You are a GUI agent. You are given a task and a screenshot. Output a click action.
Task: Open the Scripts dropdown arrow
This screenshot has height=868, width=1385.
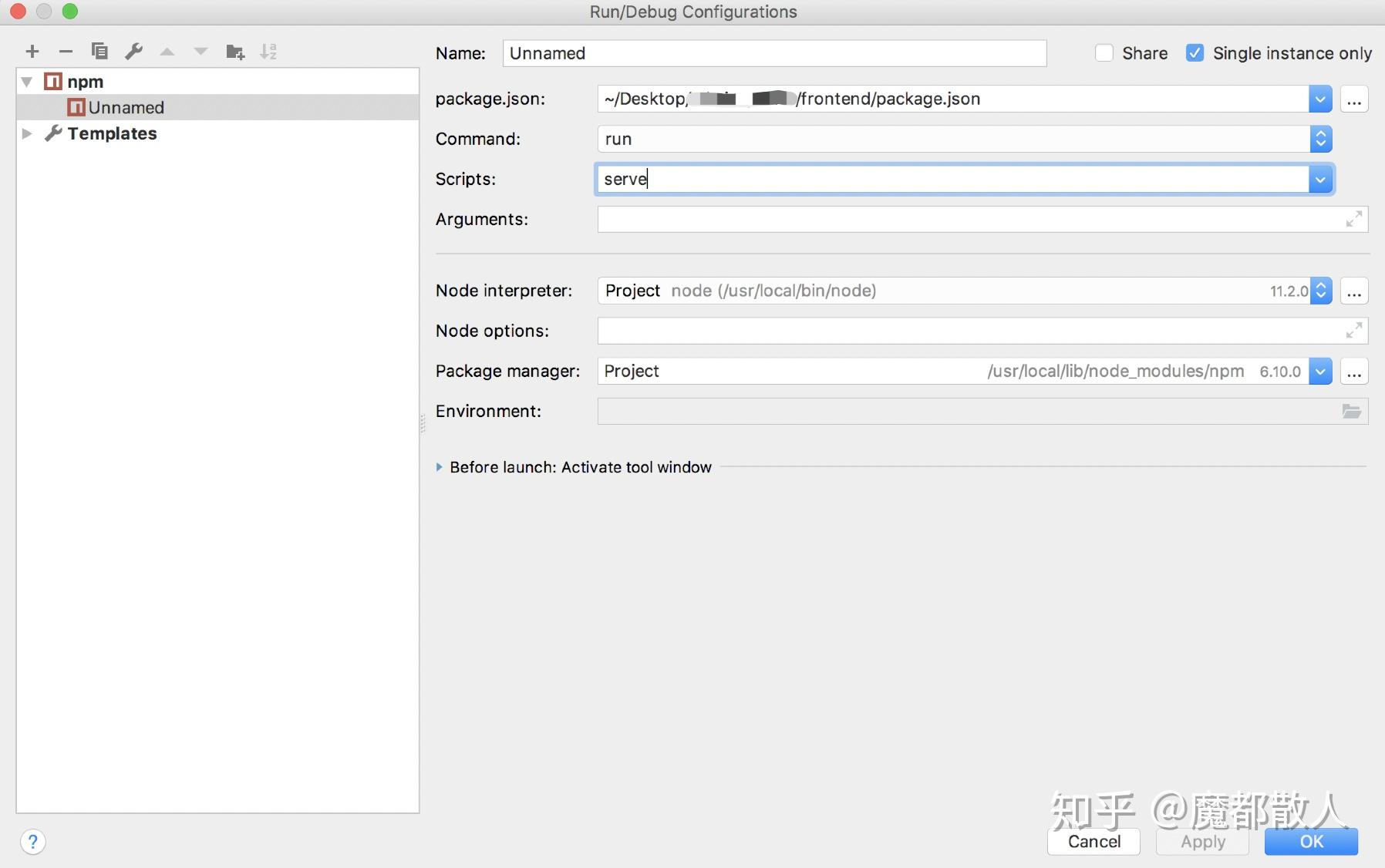pyautogui.click(x=1320, y=179)
